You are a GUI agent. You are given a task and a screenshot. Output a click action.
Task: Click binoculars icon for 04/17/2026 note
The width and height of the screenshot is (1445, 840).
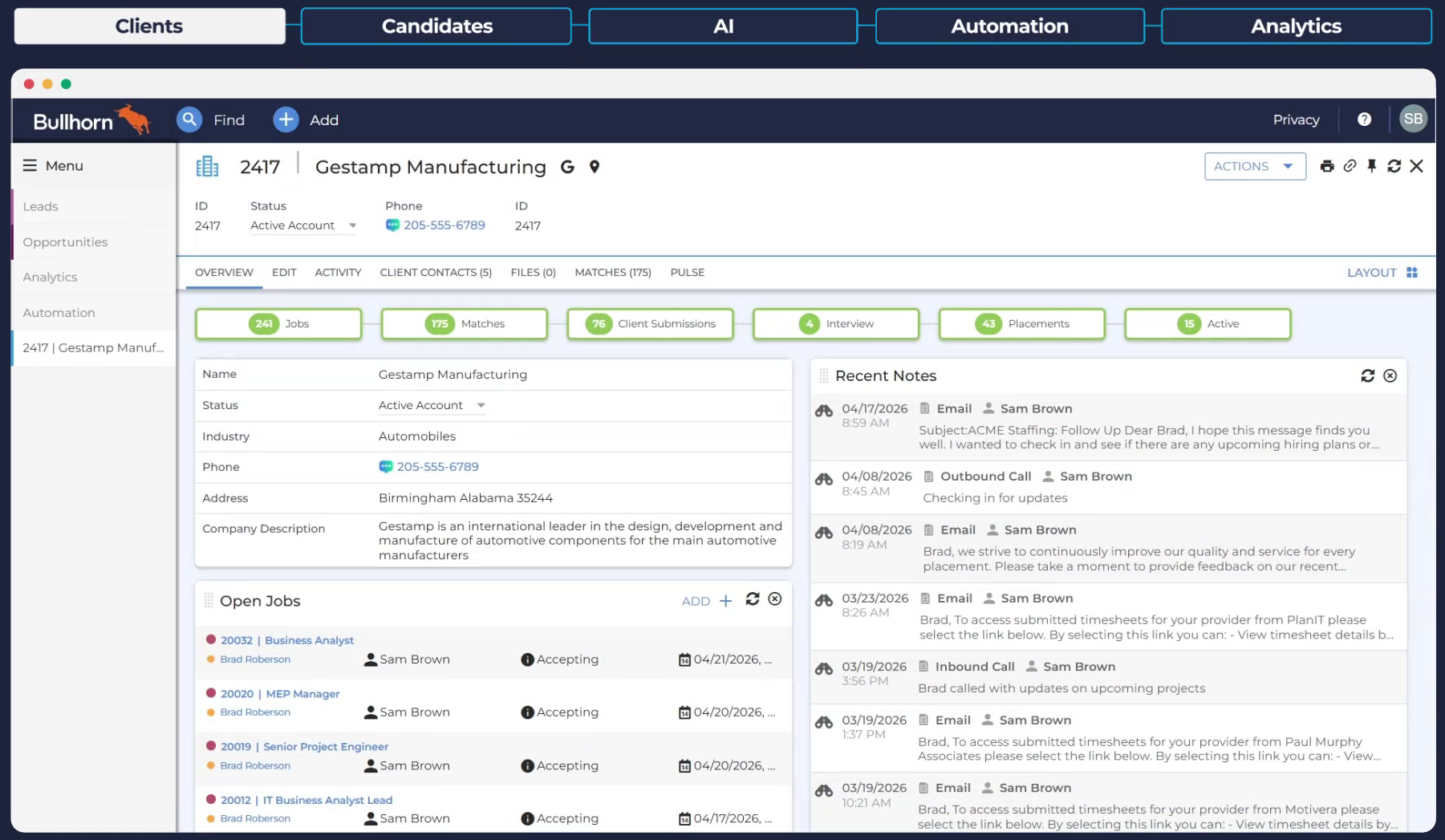coord(824,411)
